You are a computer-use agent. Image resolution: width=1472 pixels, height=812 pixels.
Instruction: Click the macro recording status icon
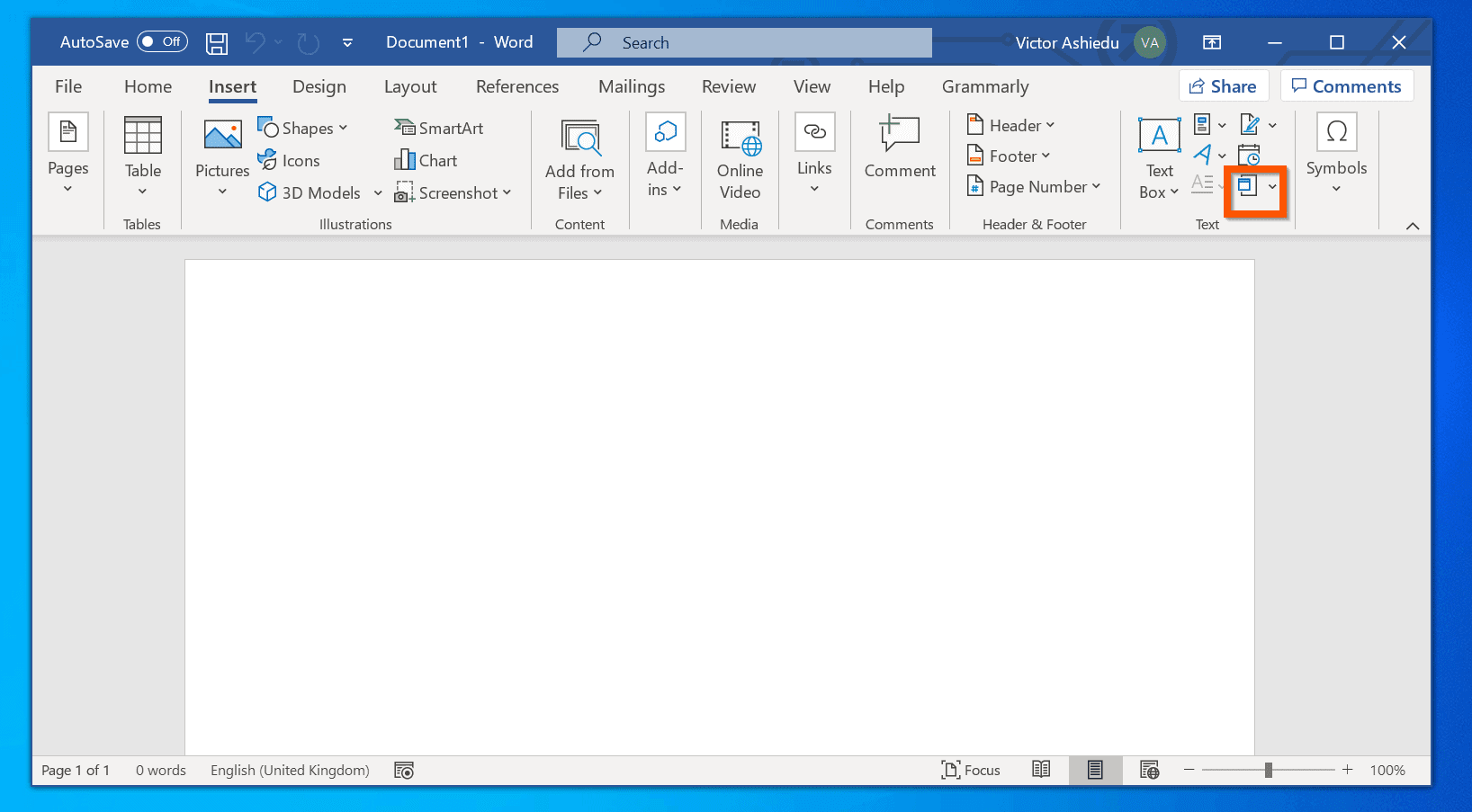(404, 770)
